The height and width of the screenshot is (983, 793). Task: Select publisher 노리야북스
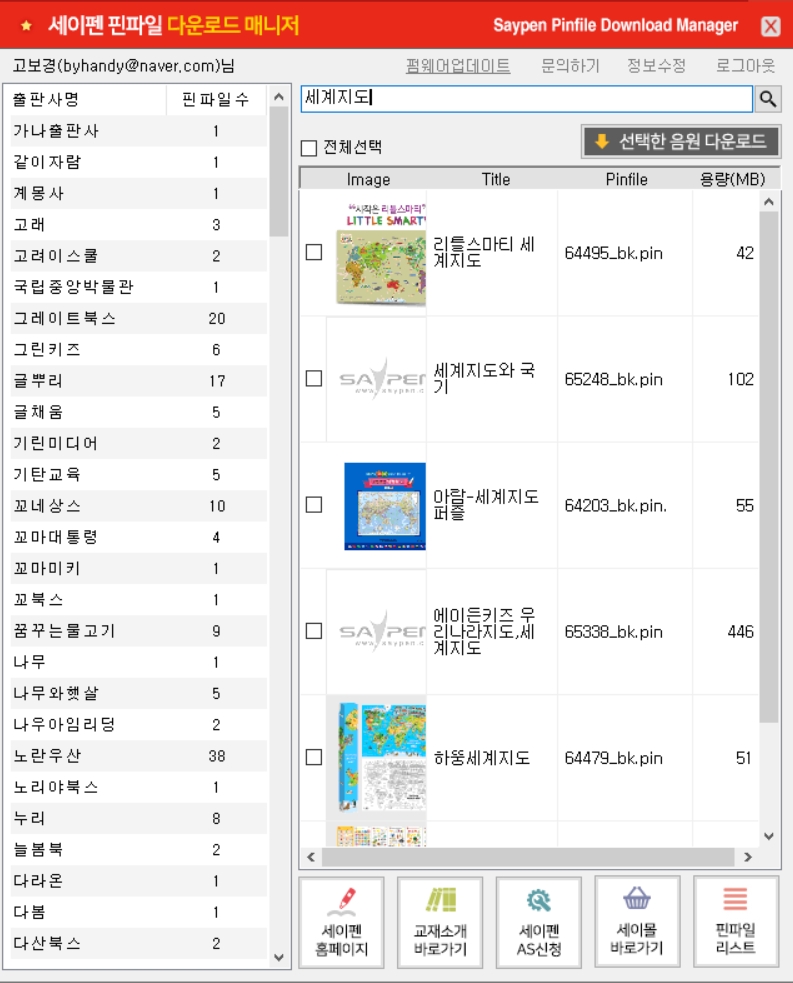tap(139, 787)
